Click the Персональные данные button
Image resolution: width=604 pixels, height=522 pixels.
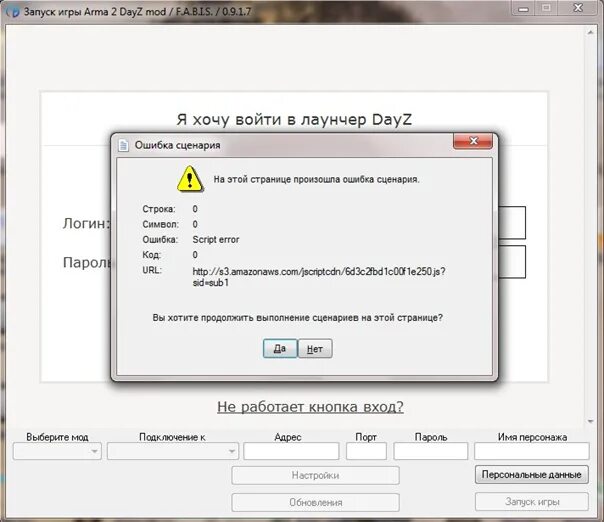tap(532, 475)
